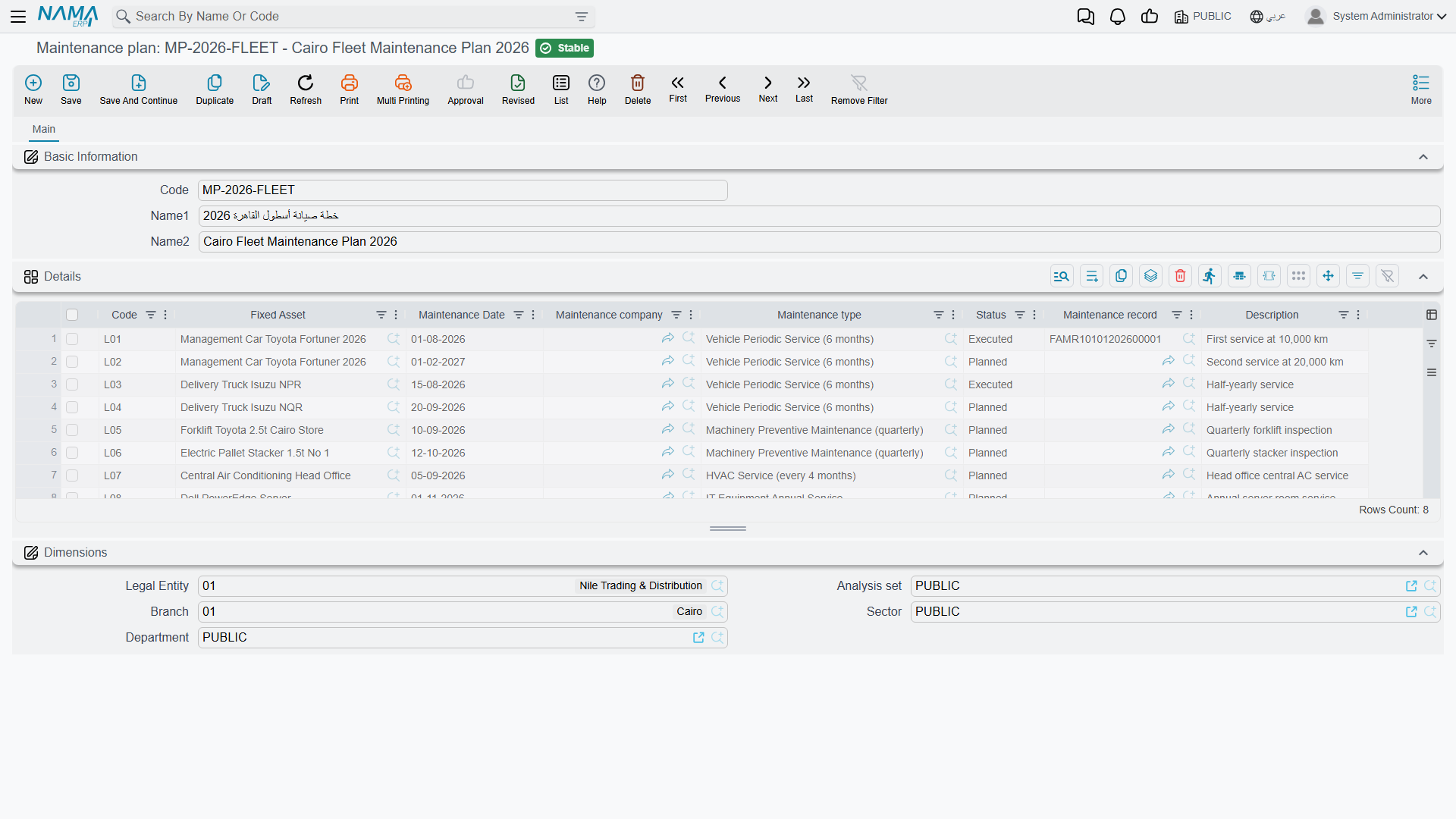The image size is (1456, 819).
Task: Print the maintenance plan
Action: [350, 89]
